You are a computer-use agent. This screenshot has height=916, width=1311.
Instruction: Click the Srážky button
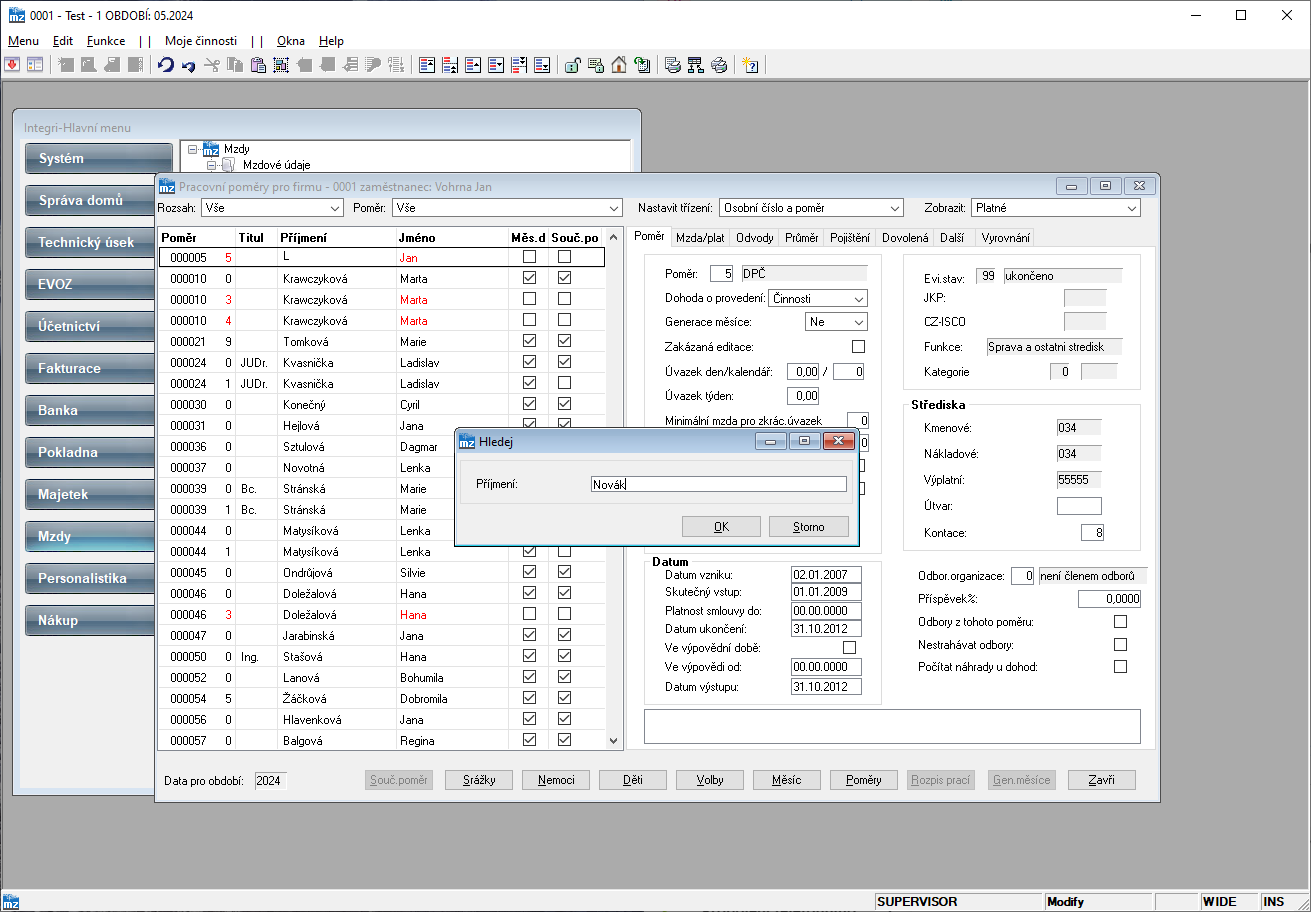click(478, 780)
